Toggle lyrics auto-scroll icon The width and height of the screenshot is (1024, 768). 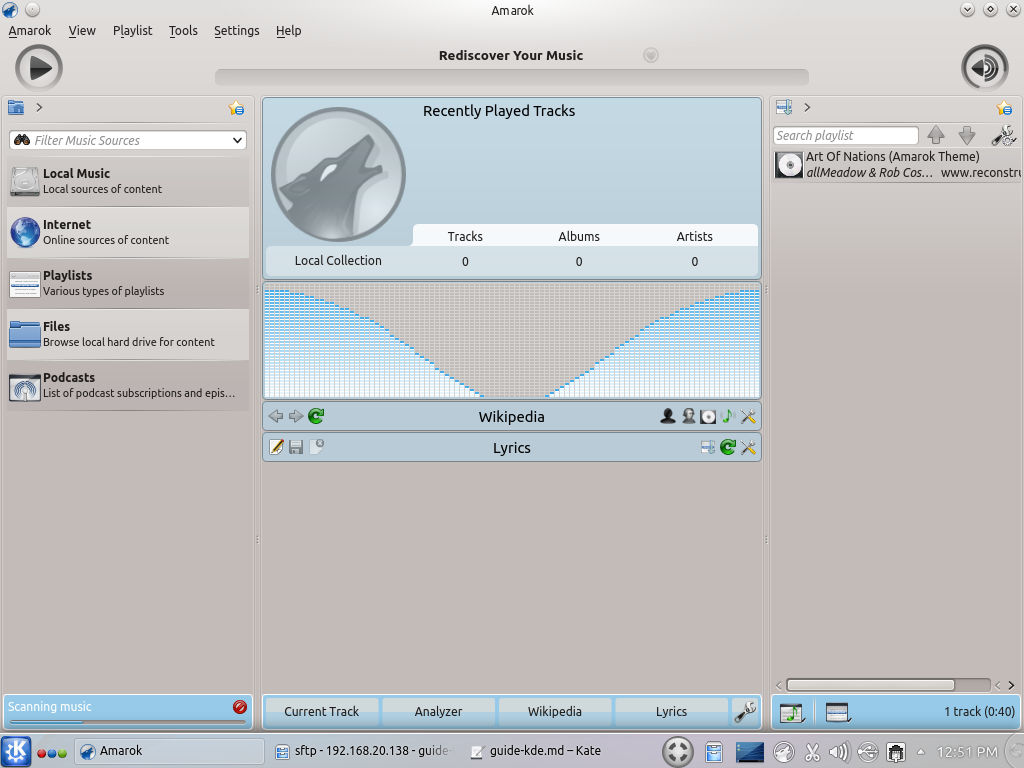click(x=708, y=447)
